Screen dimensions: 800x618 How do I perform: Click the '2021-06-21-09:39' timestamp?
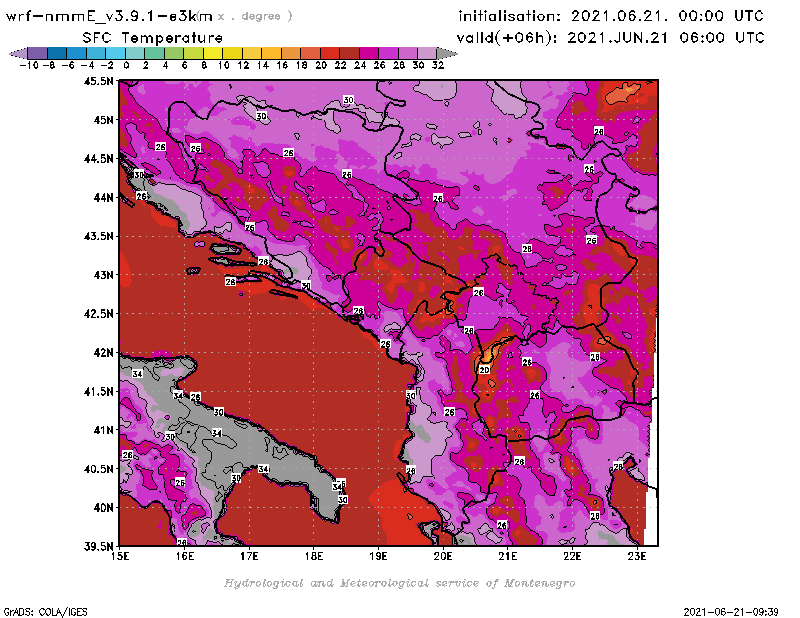point(731,612)
